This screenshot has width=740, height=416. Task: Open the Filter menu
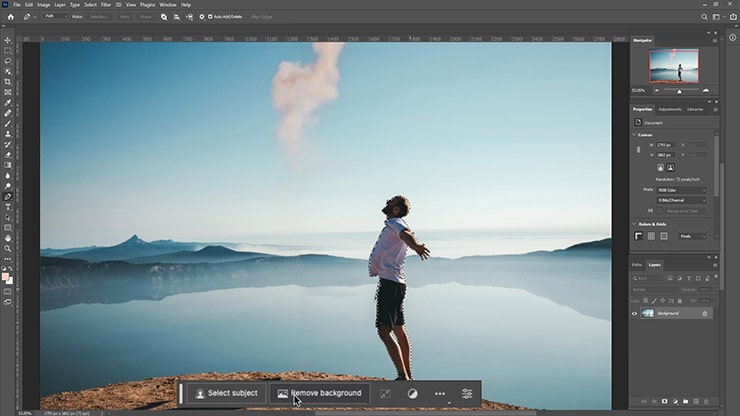coord(106,5)
